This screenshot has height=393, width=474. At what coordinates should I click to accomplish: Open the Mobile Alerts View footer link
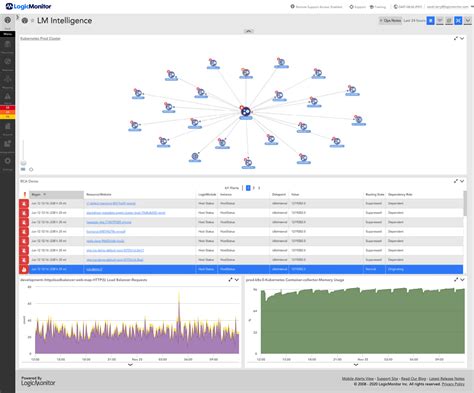(x=358, y=379)
